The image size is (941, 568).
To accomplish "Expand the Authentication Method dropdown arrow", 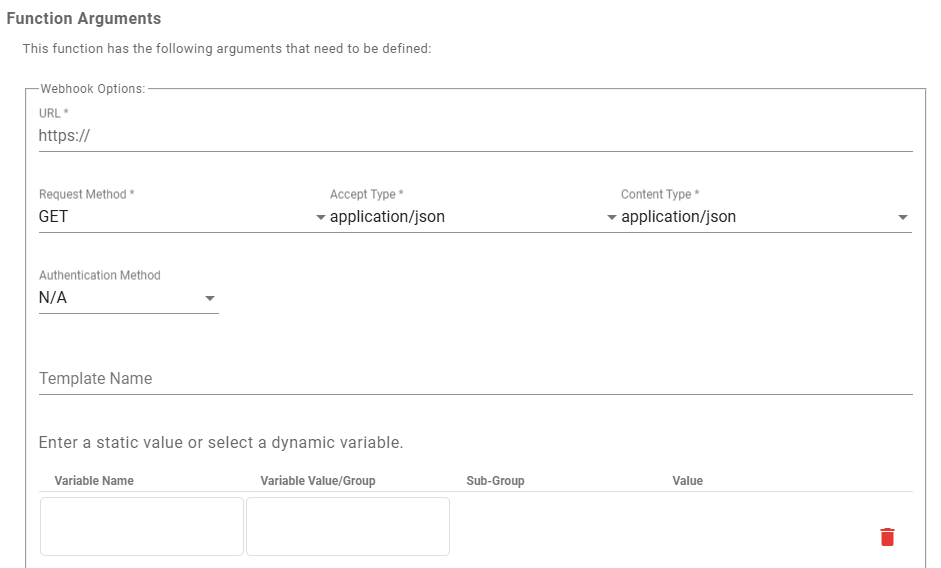I will coord(209,298).
